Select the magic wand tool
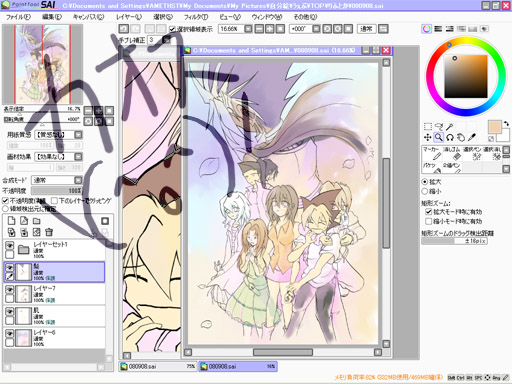The width and height of the screenshot is (512, 384). tap(450, 126)
